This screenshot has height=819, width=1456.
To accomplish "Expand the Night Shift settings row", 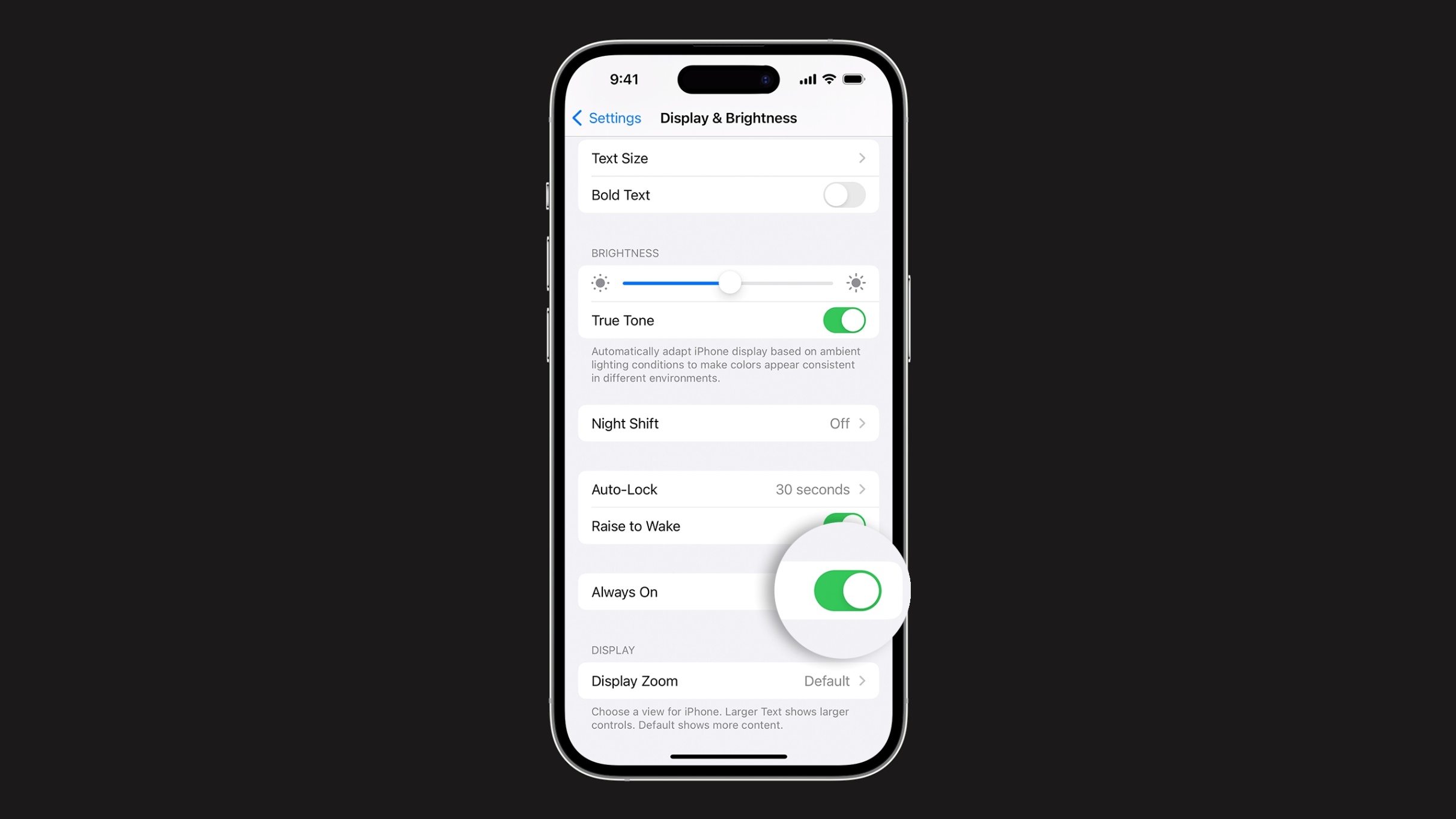I will click(727, 423).
